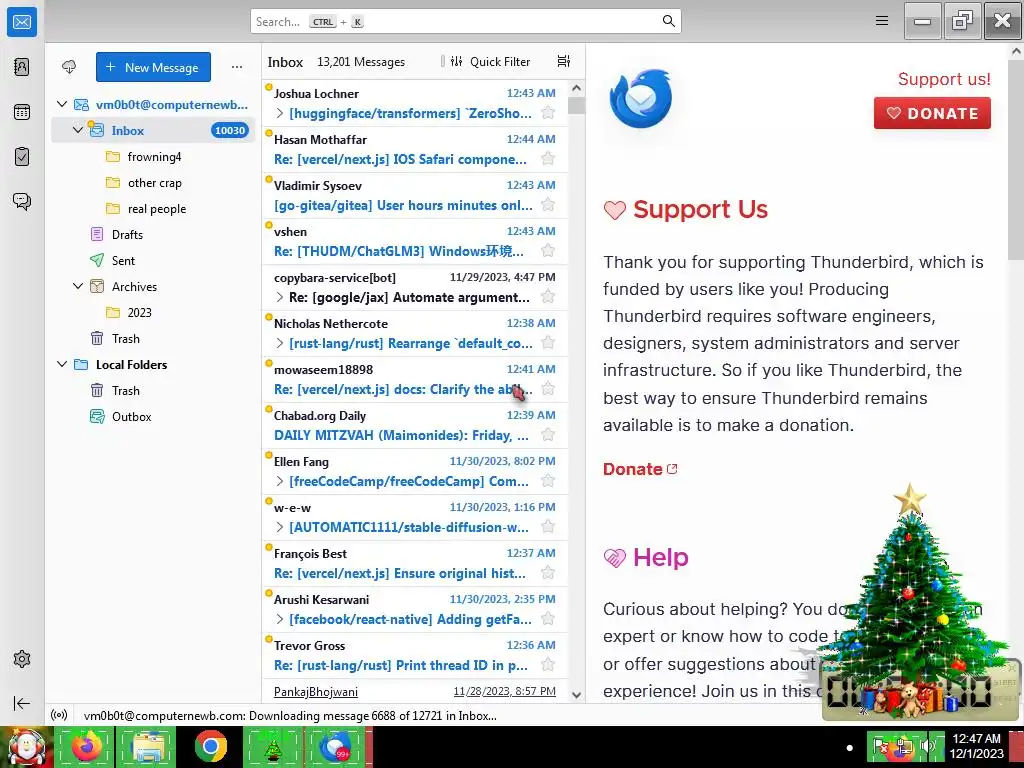The image size is (1024, 768).
Task: Expand the rust-lang/rust Rearrange thread
Action: [x=280, y=343]
